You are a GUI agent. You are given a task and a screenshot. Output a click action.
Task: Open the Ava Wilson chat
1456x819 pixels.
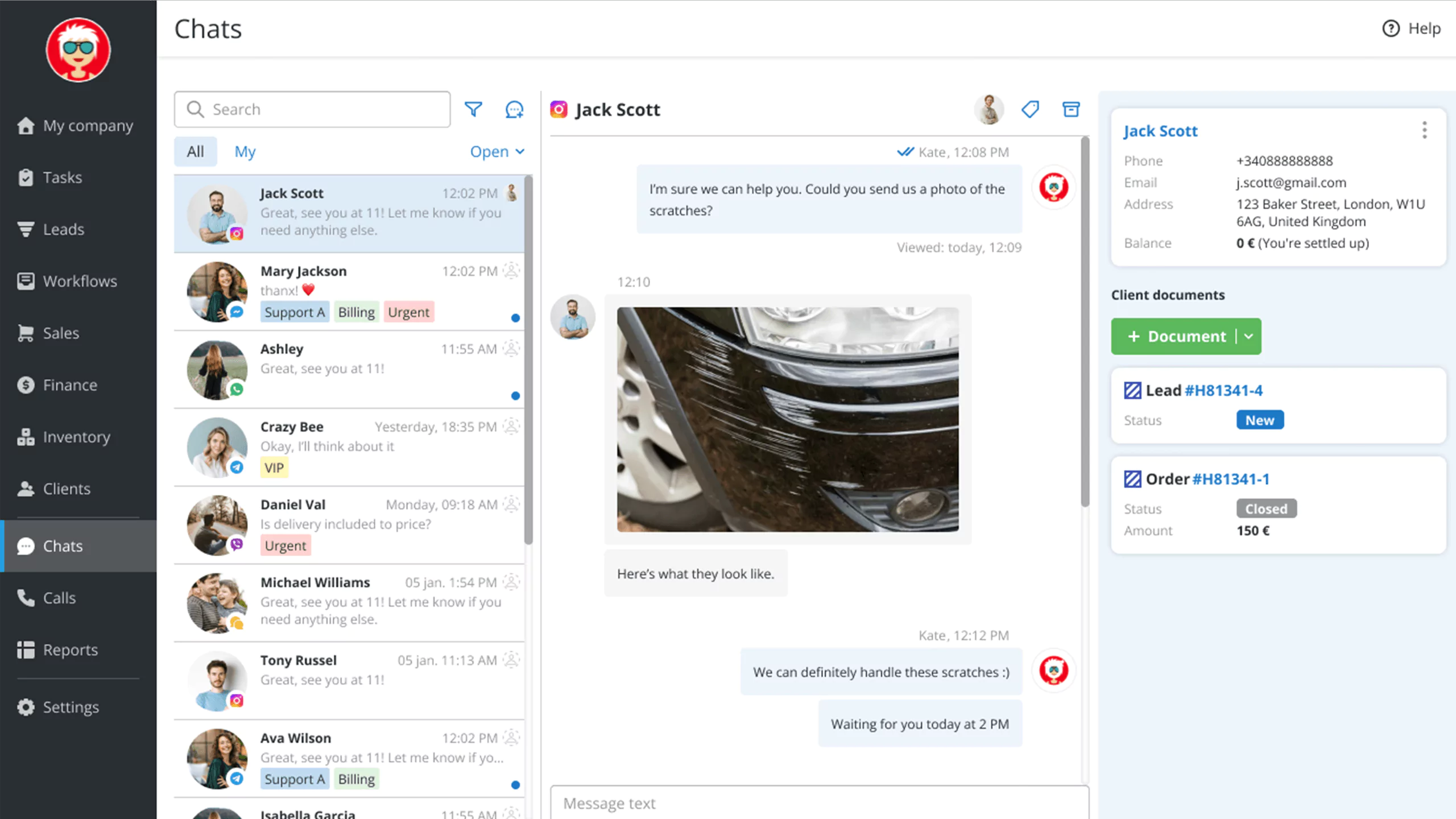click(349, 759)
